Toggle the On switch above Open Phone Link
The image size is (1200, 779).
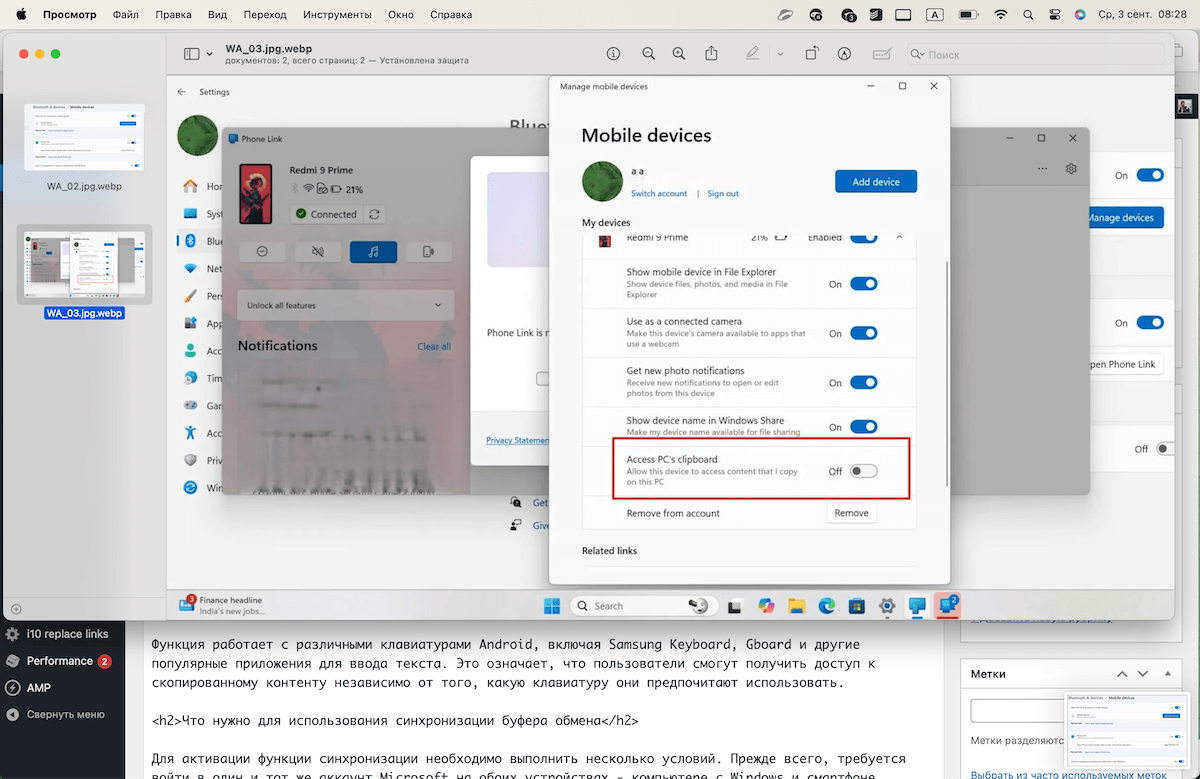point(1150,323)
